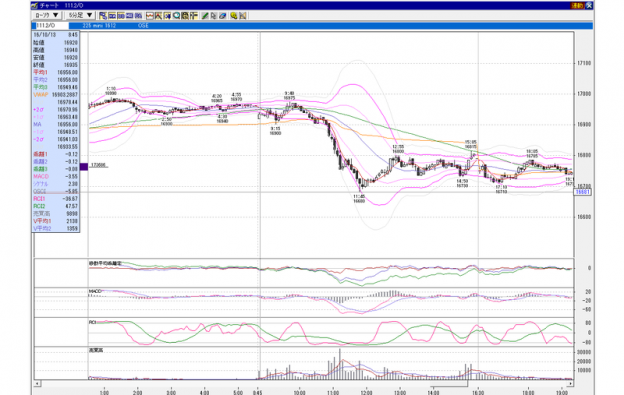The height and width of the screenshot is (395, 624).
Task: Click the 225 mini 1612 header bar
Action: point(331,25)
